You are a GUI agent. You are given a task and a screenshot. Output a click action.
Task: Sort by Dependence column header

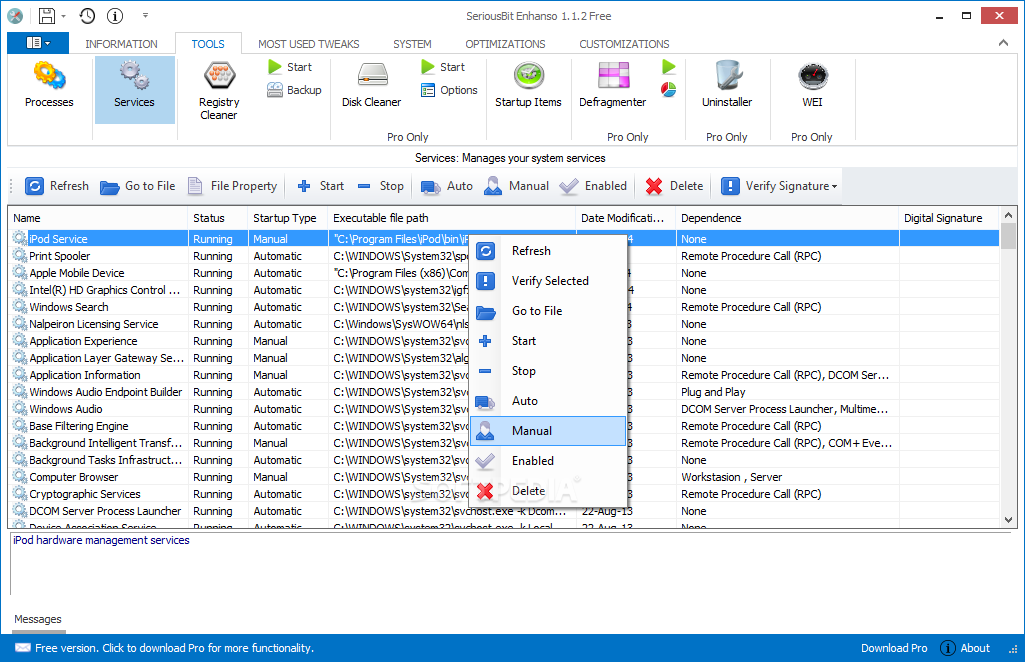point(787,218)
